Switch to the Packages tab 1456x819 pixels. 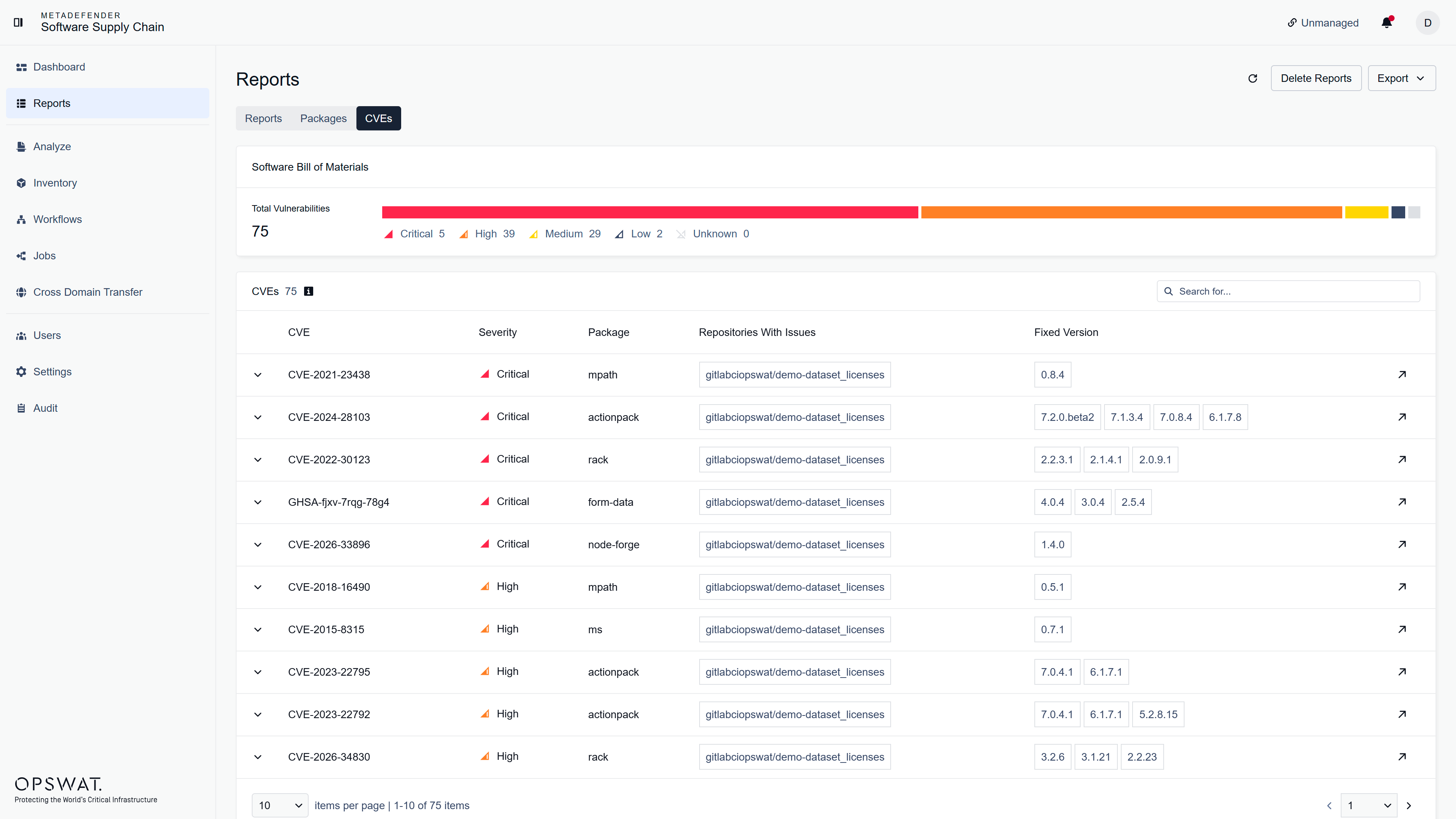(323, 119)
